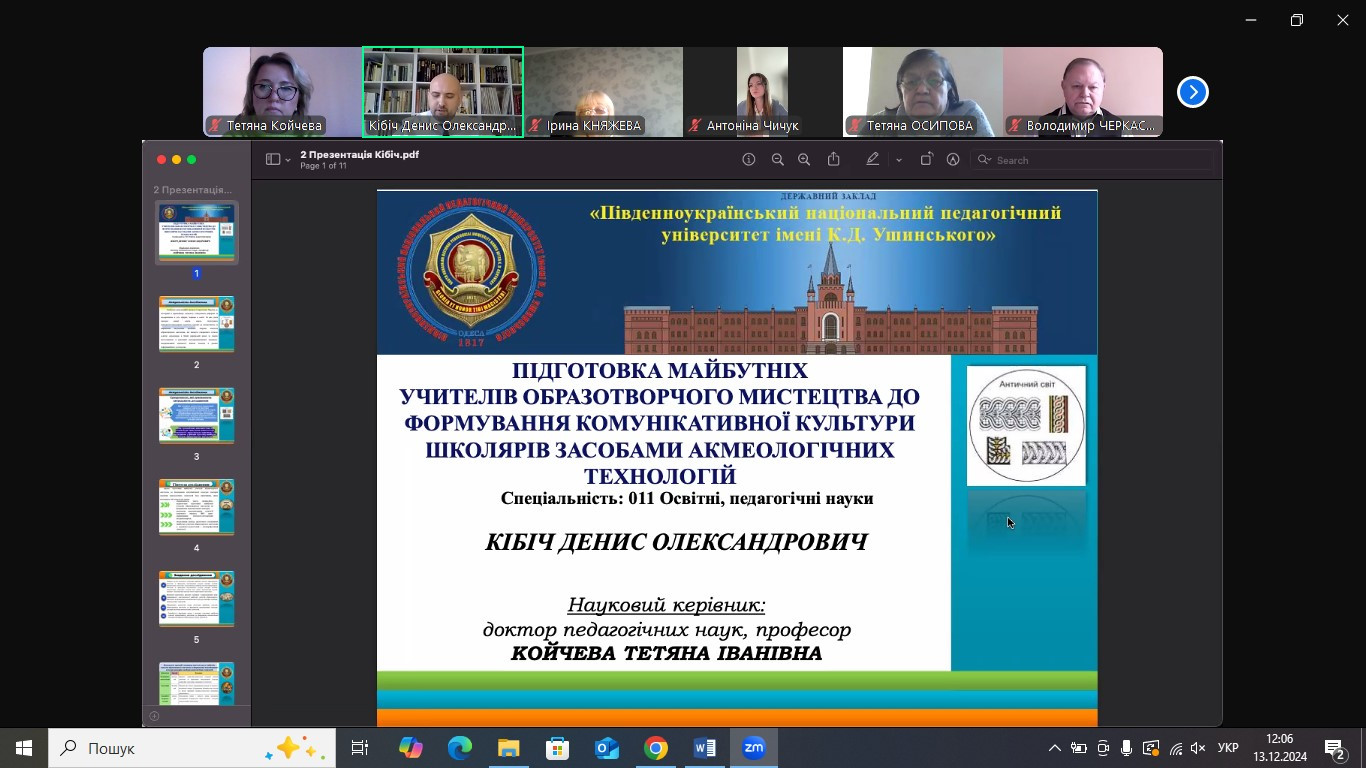Select the highlight pen tool
This screenshot has width=1366, height=768.
(873, 160)
